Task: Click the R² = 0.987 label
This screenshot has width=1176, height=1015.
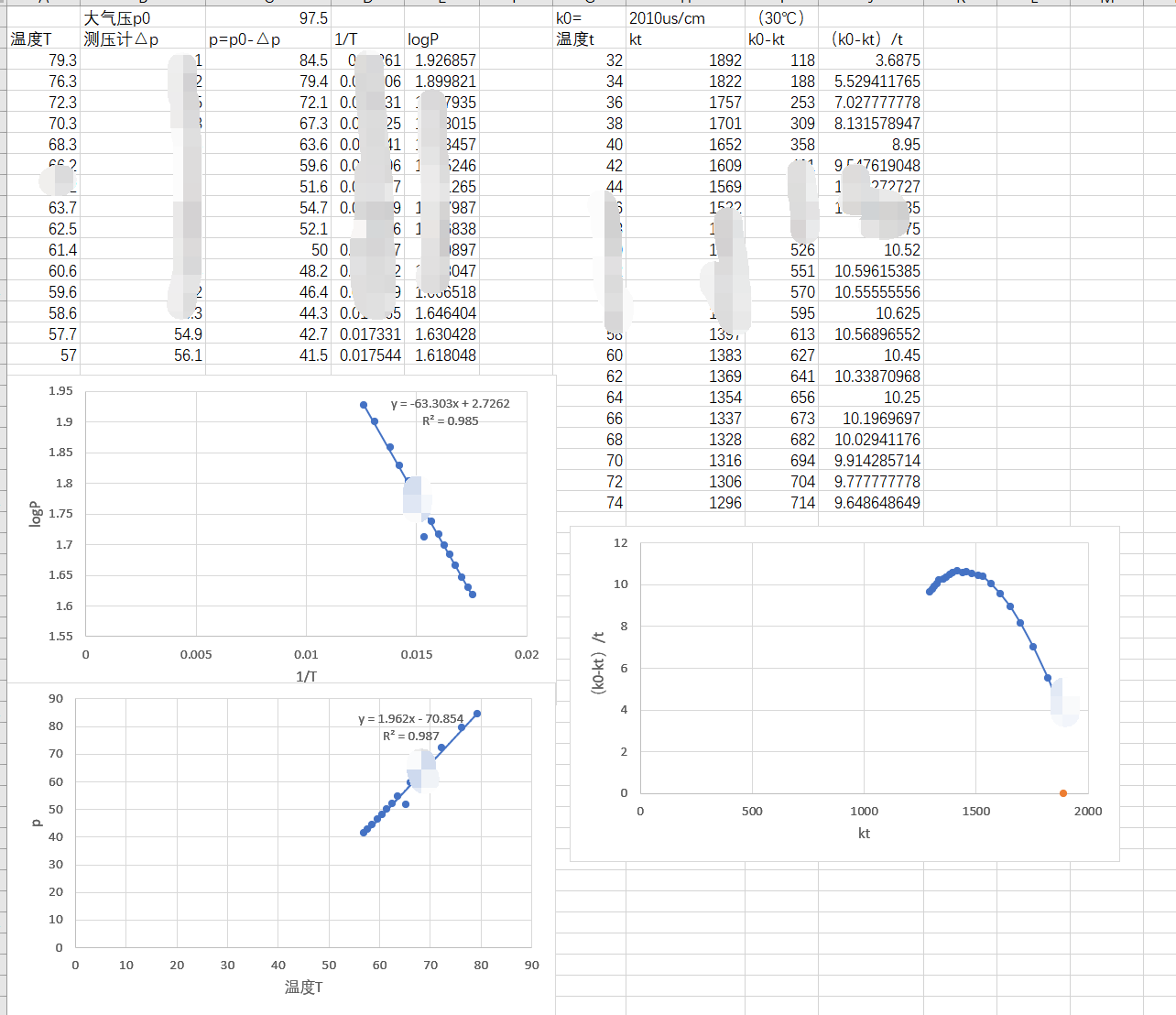Action: pos(410,737)
